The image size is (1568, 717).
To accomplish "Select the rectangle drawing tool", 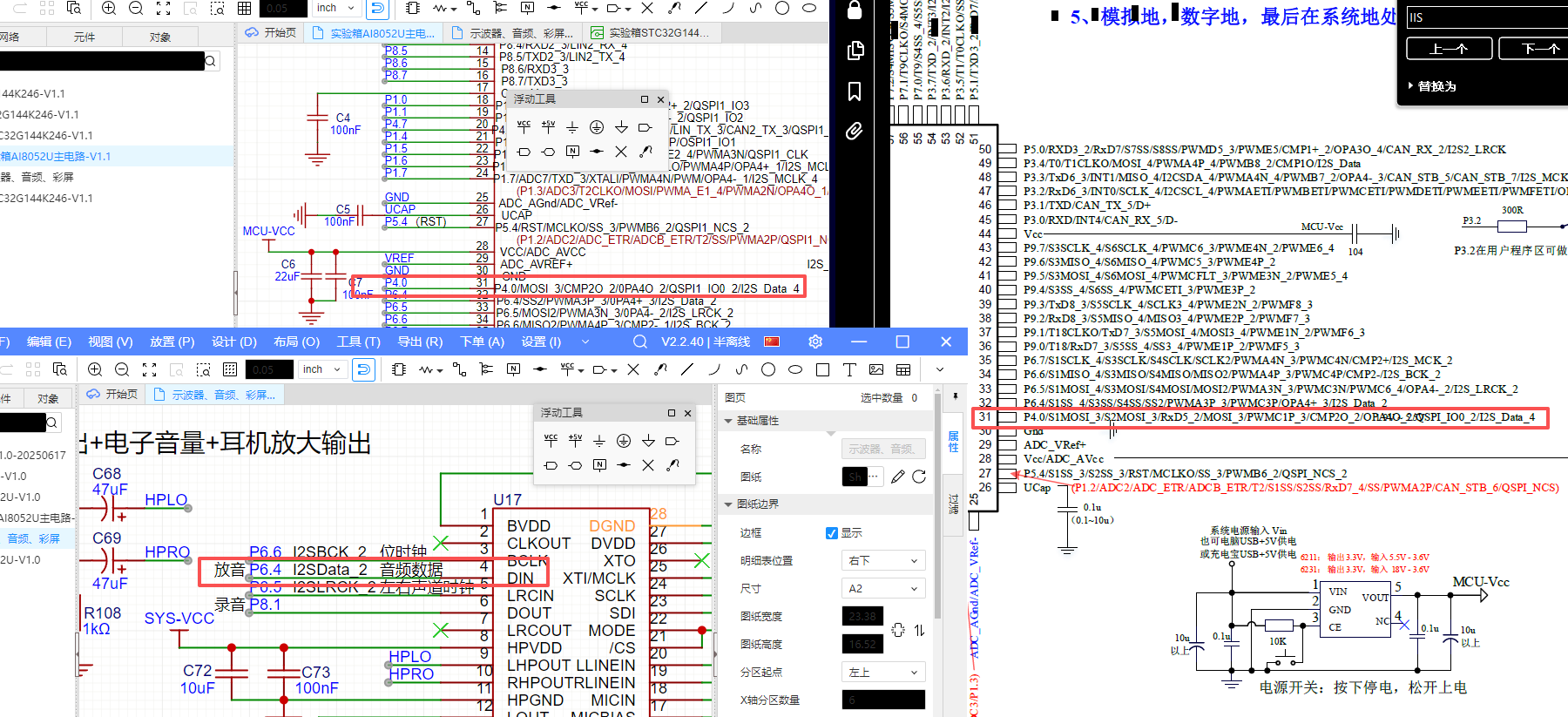I will pos(822,369).
